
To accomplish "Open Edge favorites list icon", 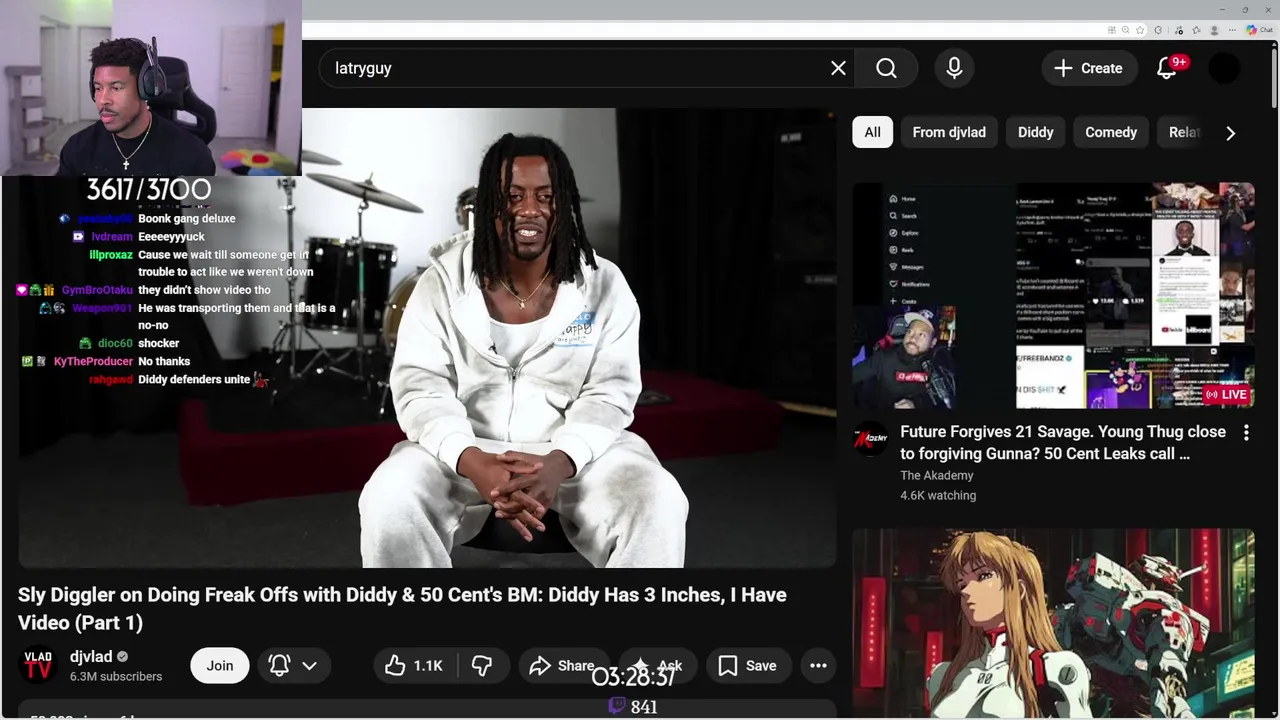I will tap(1196, 30).
